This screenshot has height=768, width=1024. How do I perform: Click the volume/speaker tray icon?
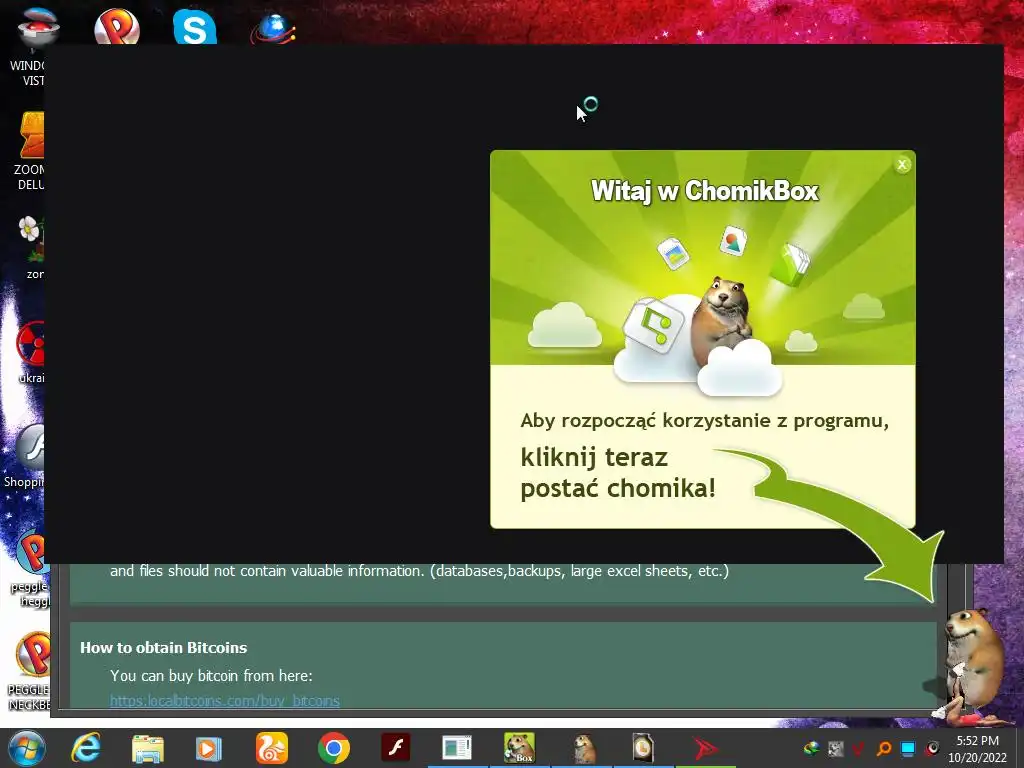pos(933,748)
